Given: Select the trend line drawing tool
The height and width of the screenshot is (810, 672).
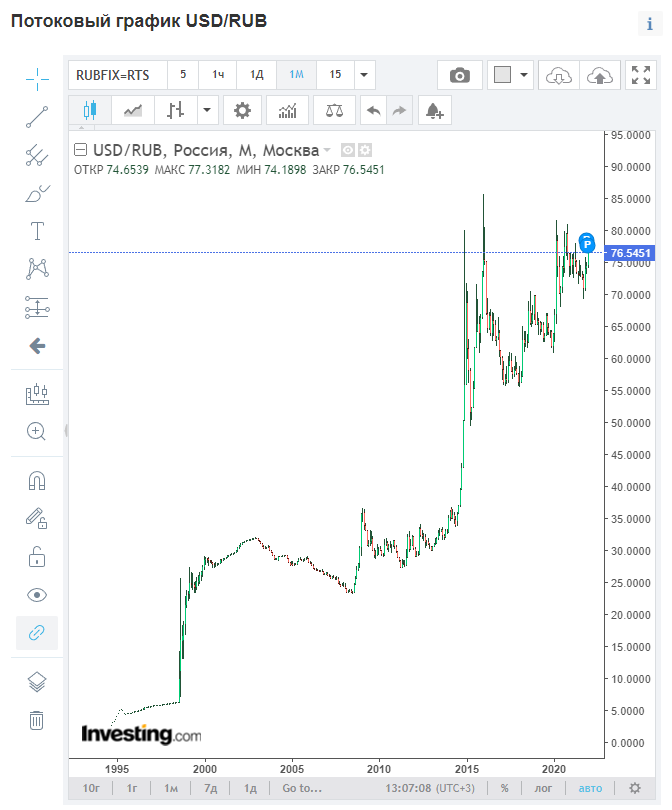Looking at the screenshot, I should (x=37, y=117).
